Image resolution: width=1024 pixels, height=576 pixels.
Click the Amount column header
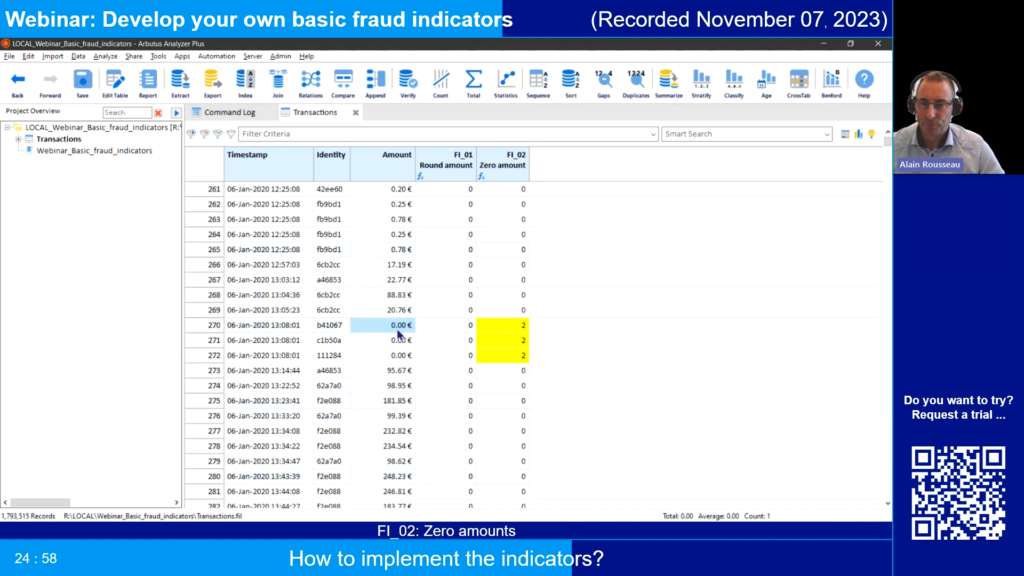tap(383, 164)
